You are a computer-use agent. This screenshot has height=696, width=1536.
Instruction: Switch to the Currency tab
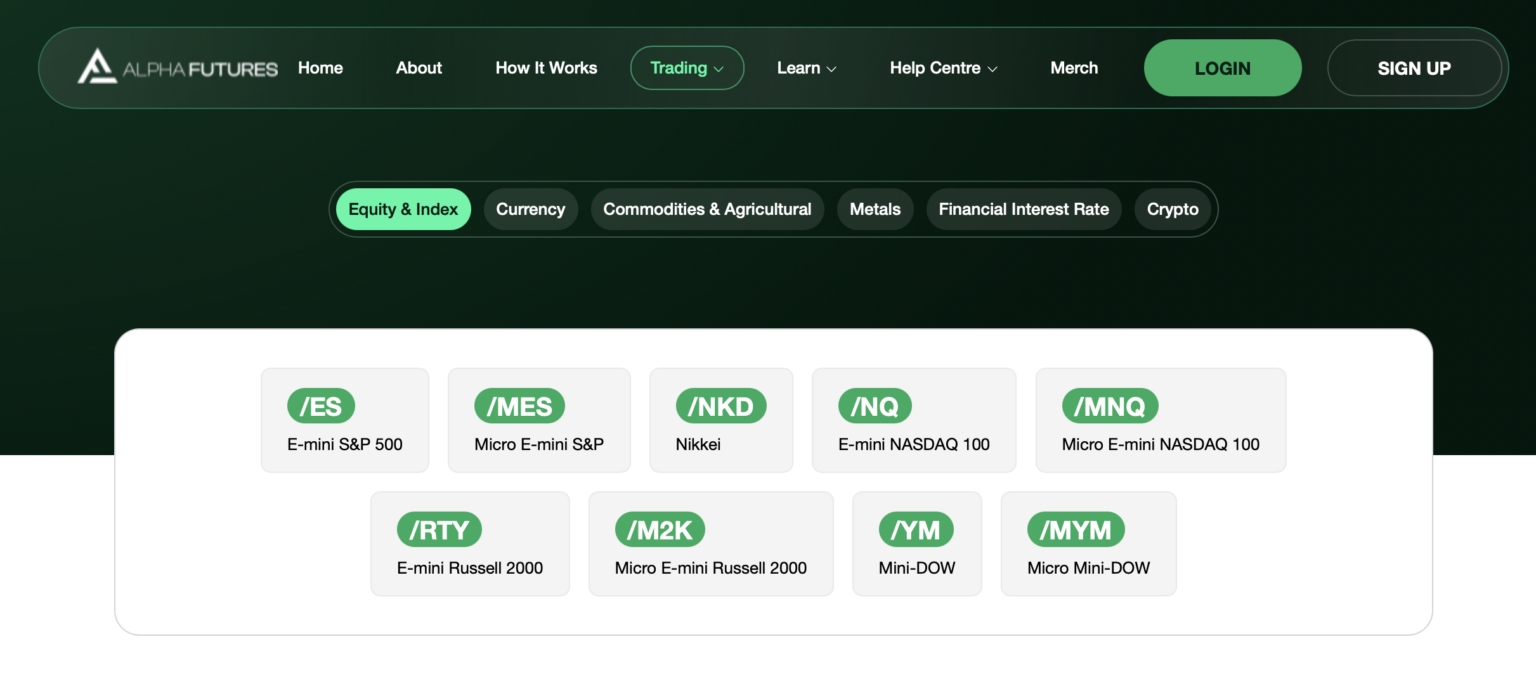tap(531, 209)
